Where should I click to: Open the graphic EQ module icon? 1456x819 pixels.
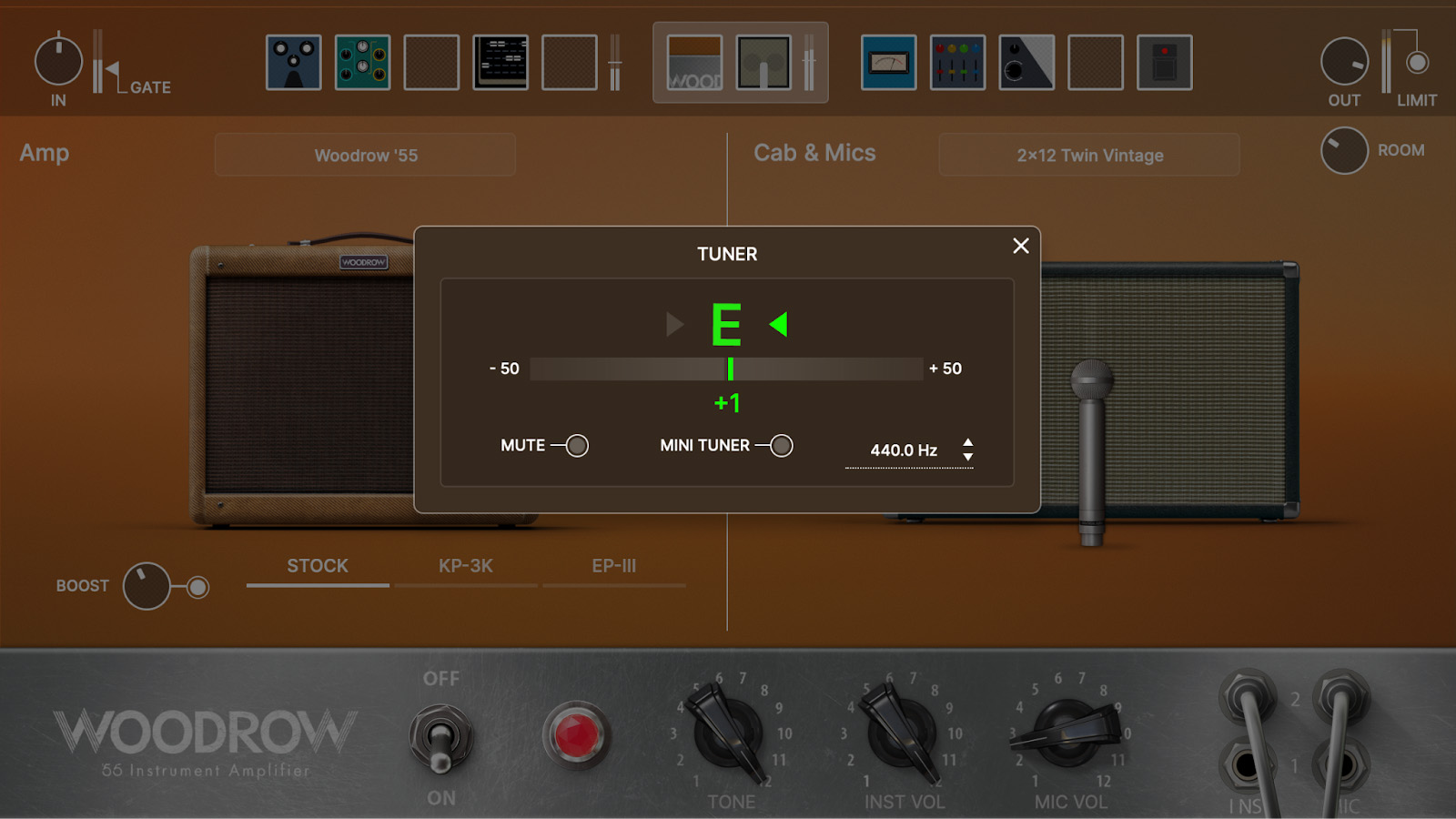coord(958,62)
